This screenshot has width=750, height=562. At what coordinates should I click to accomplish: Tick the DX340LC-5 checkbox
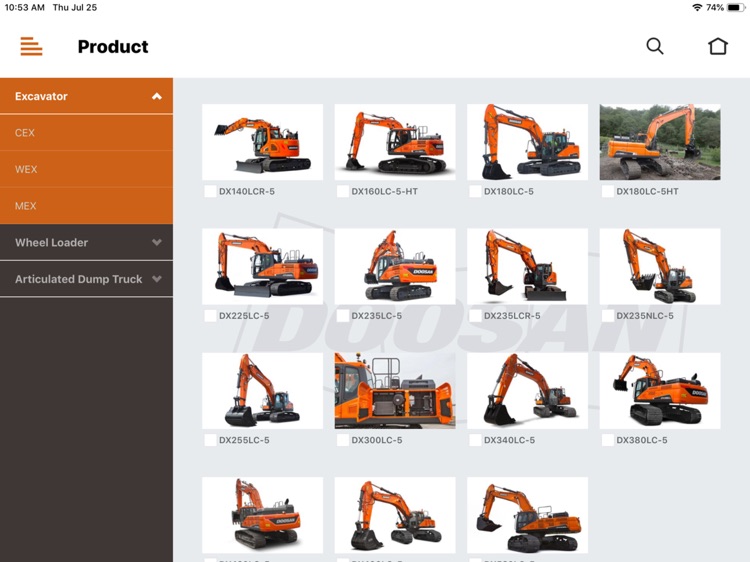(x=475, y=440)
